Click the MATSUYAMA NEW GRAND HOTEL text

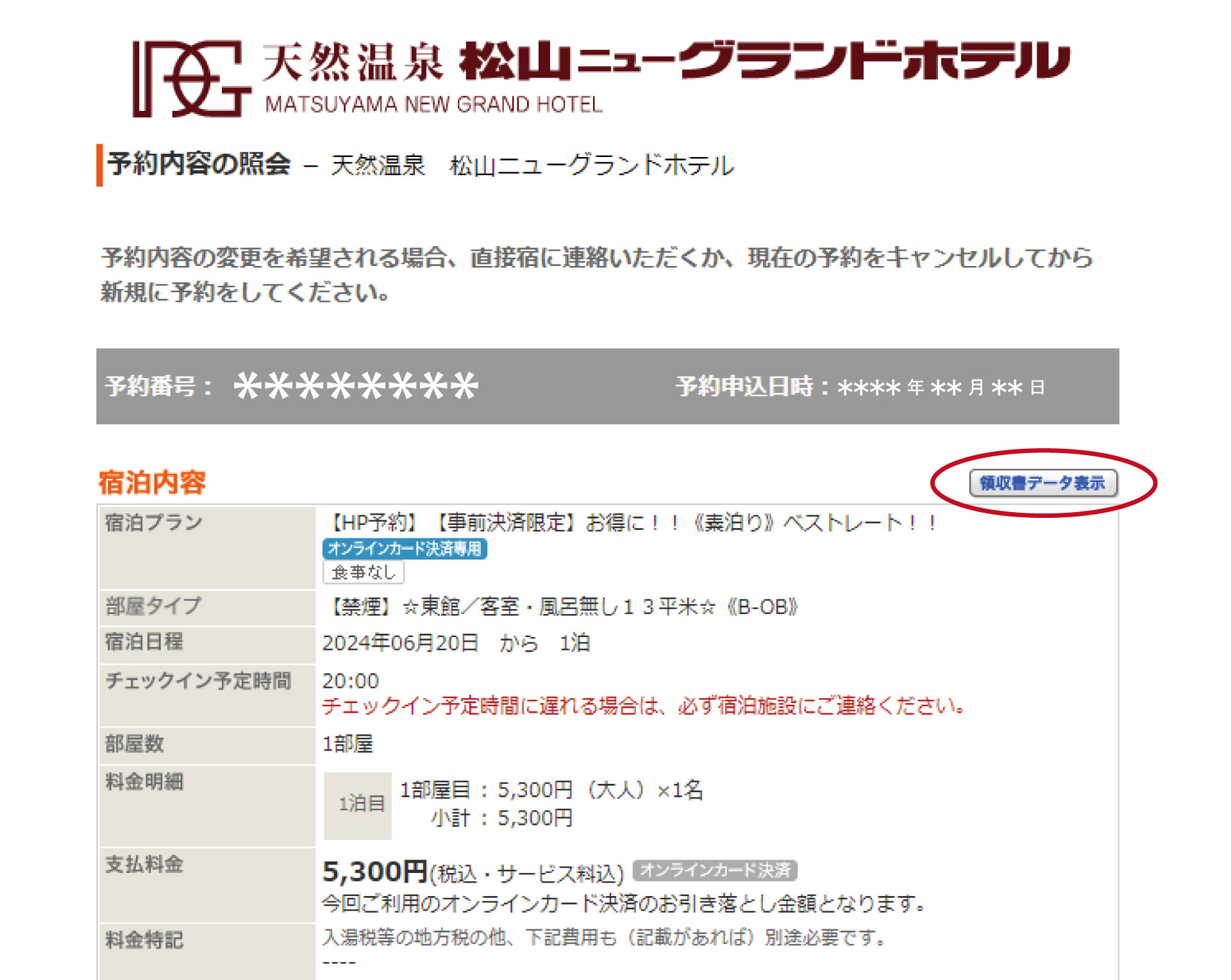tap(433, 104)
